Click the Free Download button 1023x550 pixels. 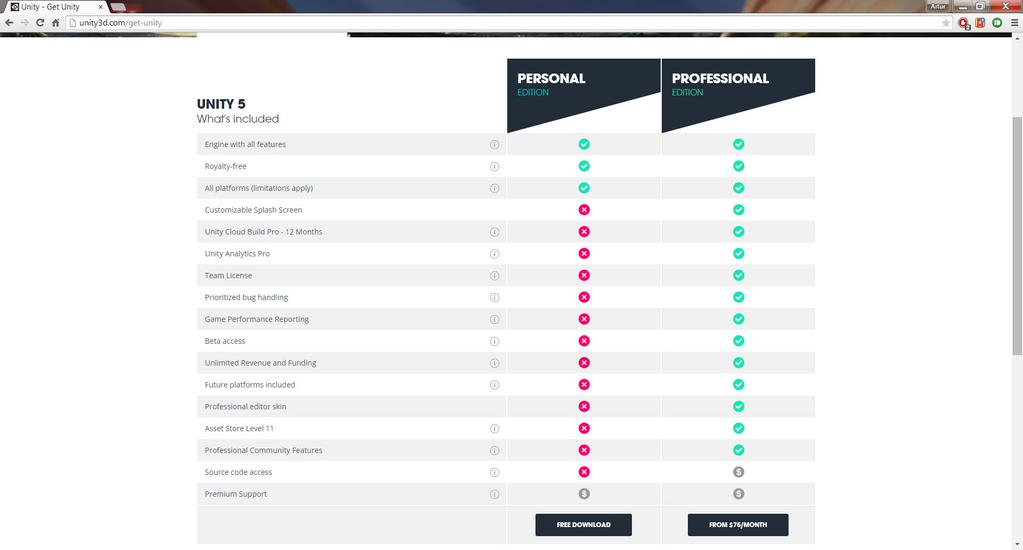pyautogui.click(x=583, y=525)
